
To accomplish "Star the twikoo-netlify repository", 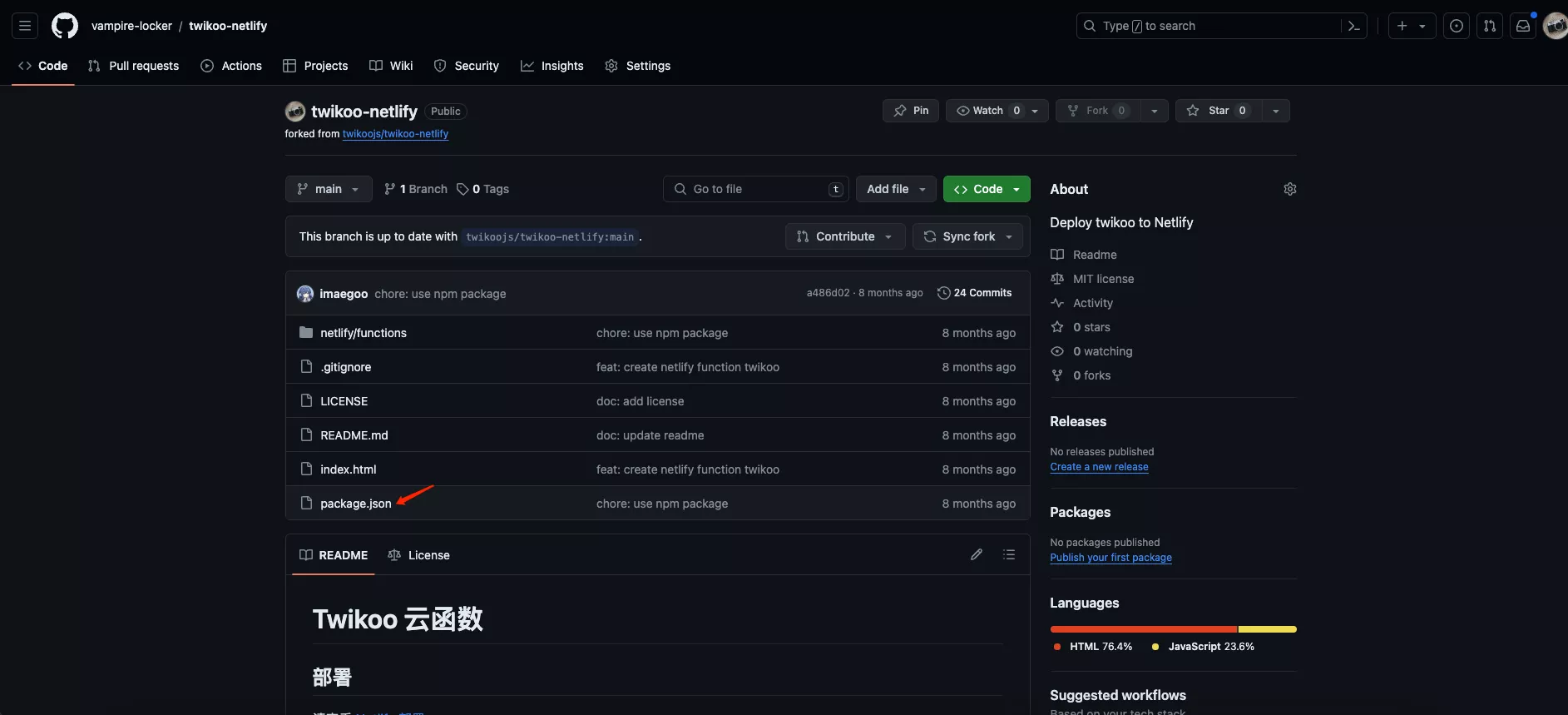I will (1219, 111).
